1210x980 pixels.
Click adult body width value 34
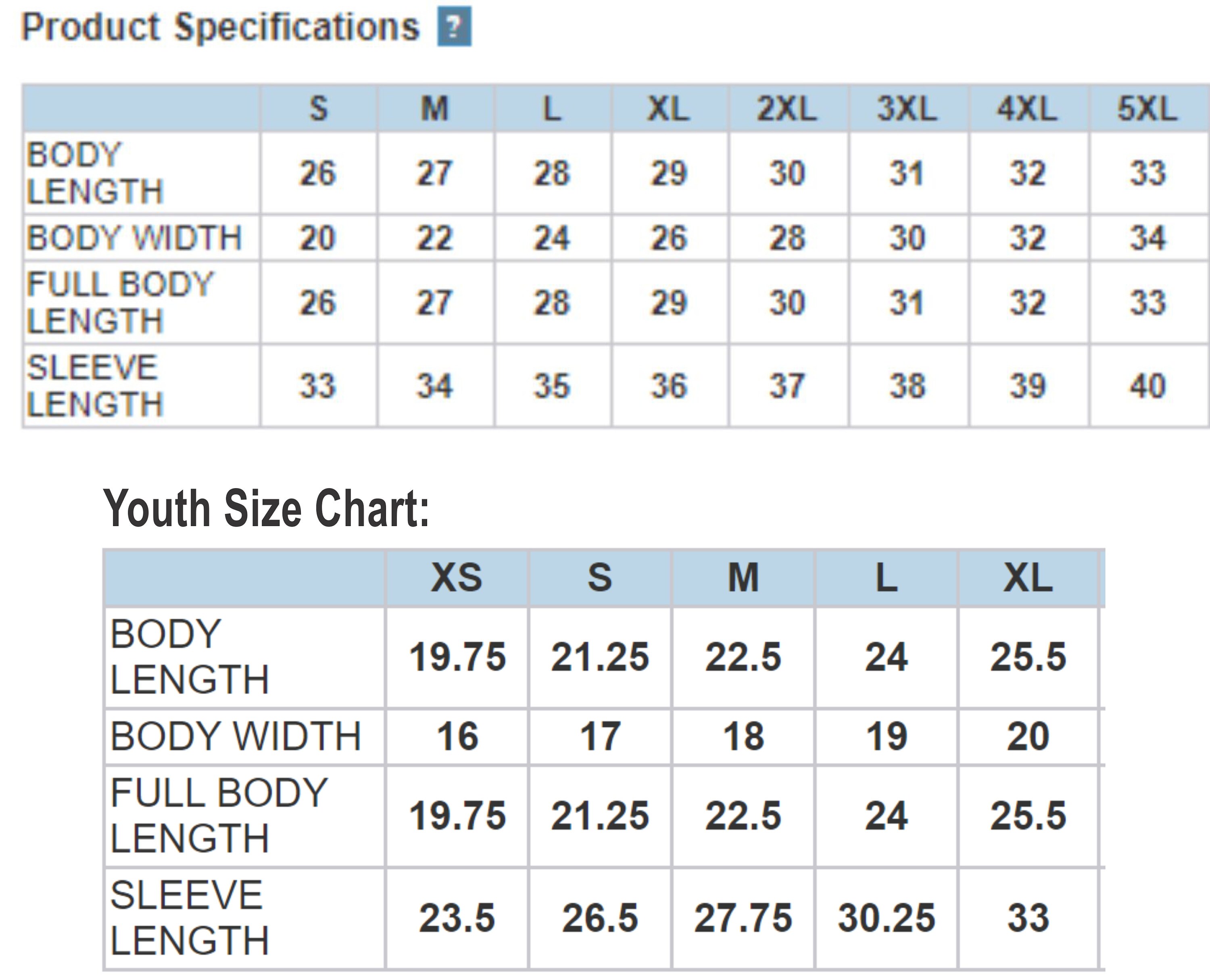point(1147,238)
